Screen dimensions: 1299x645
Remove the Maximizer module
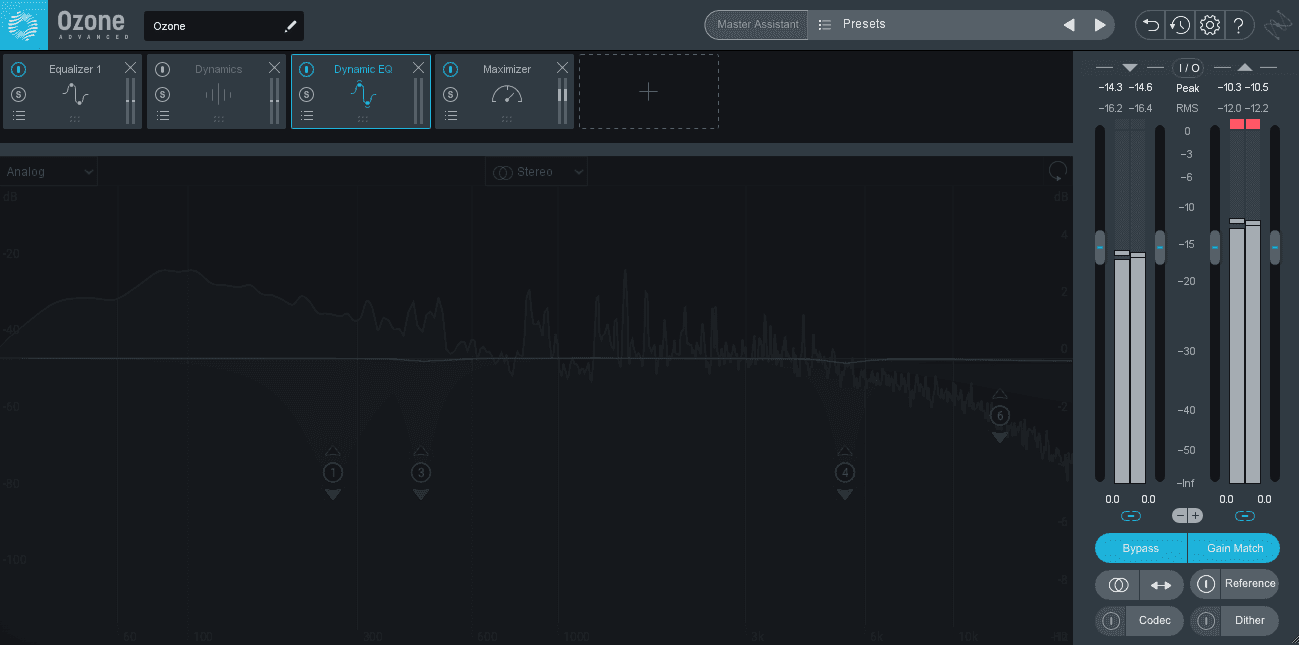(562, 68)
